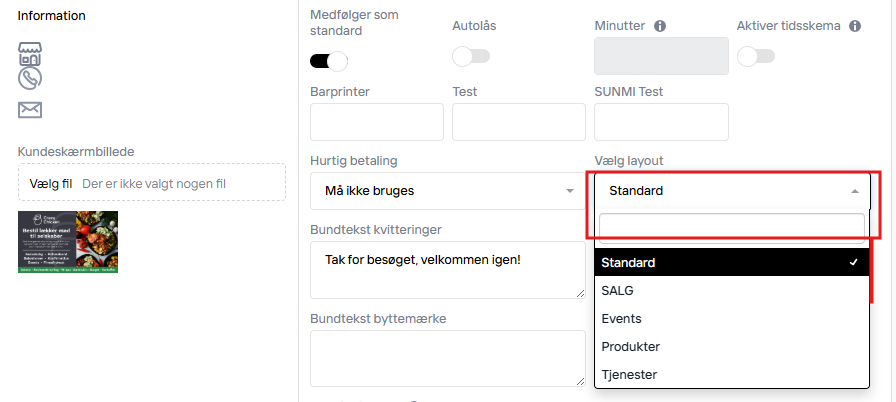Click the envelope email icon

pyautogui.click(x=30, y=110)
